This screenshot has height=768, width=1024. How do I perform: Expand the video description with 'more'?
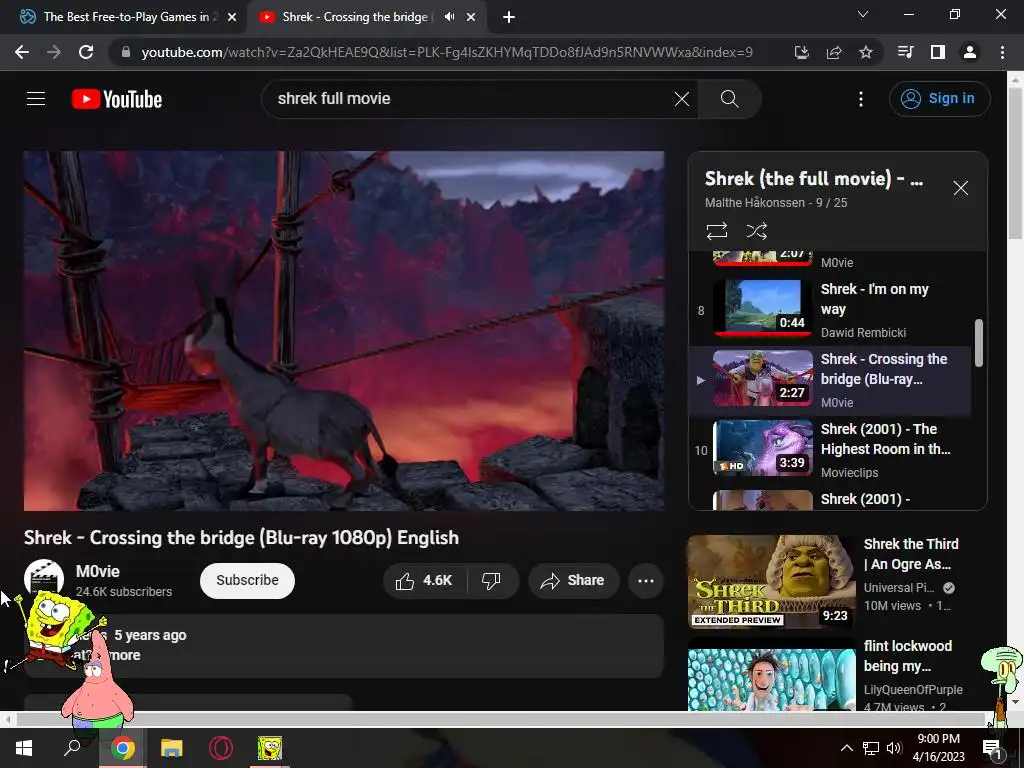(x=123, y=655)
